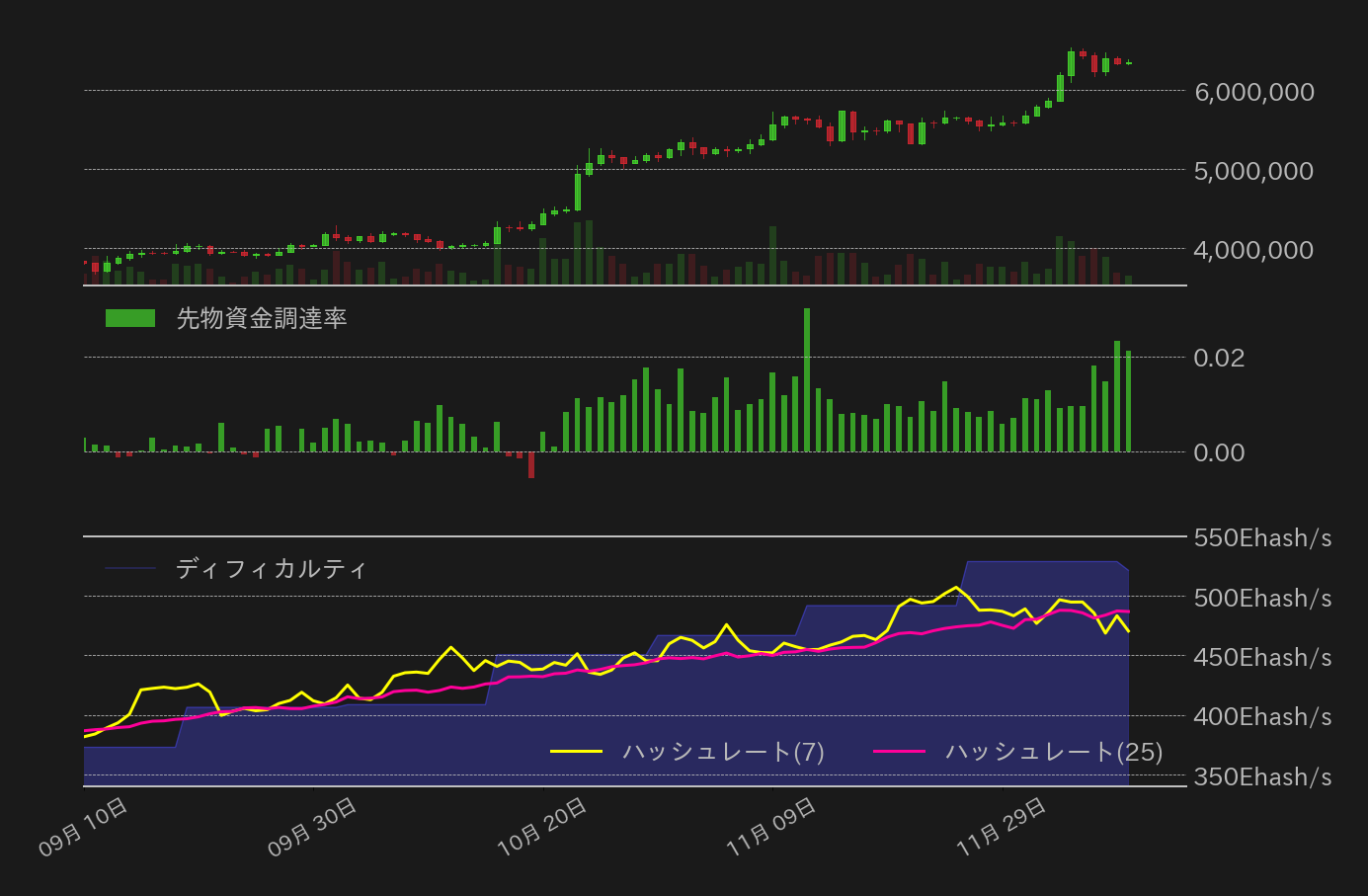1368x896 pixels.
Task: Click the pink line marker for ハッシュレート(25)
Action: 899,752
